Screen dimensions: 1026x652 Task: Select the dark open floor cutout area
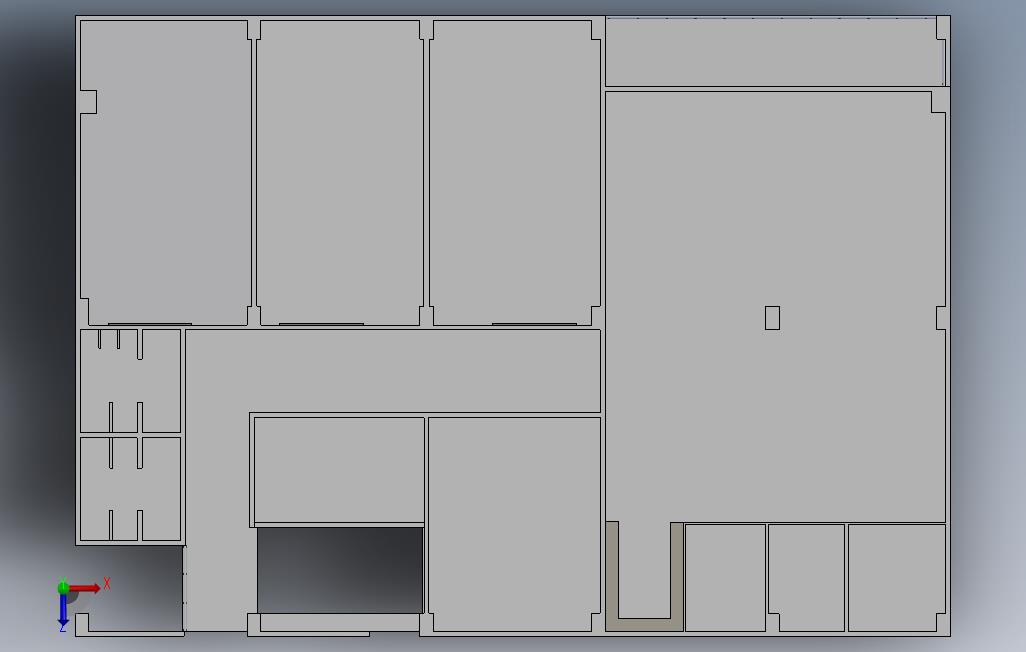tap(340, 571)
